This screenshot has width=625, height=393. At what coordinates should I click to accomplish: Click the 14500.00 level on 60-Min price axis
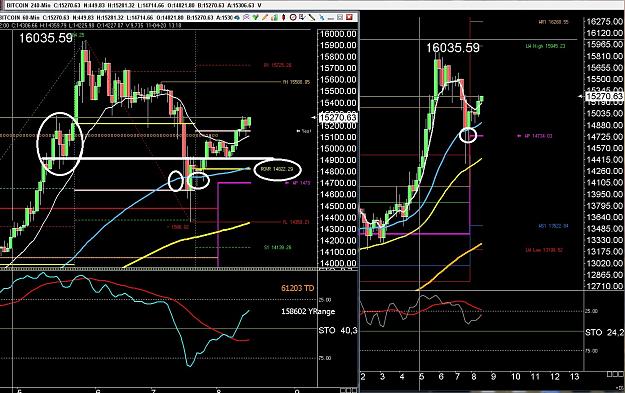(x=338, y=206)
